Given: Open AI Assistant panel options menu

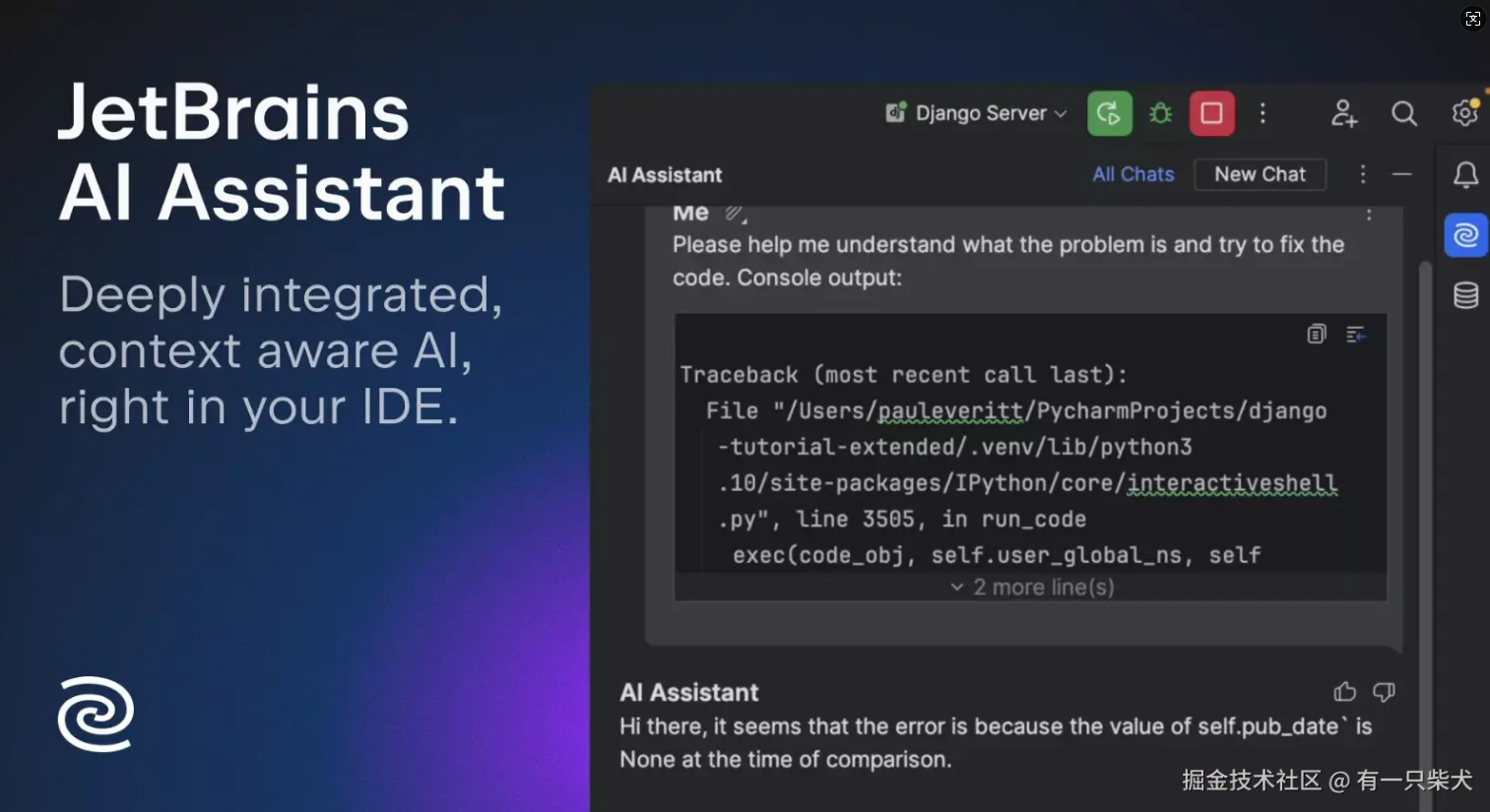Looking at the screenshot, I should pos(1363,174).
